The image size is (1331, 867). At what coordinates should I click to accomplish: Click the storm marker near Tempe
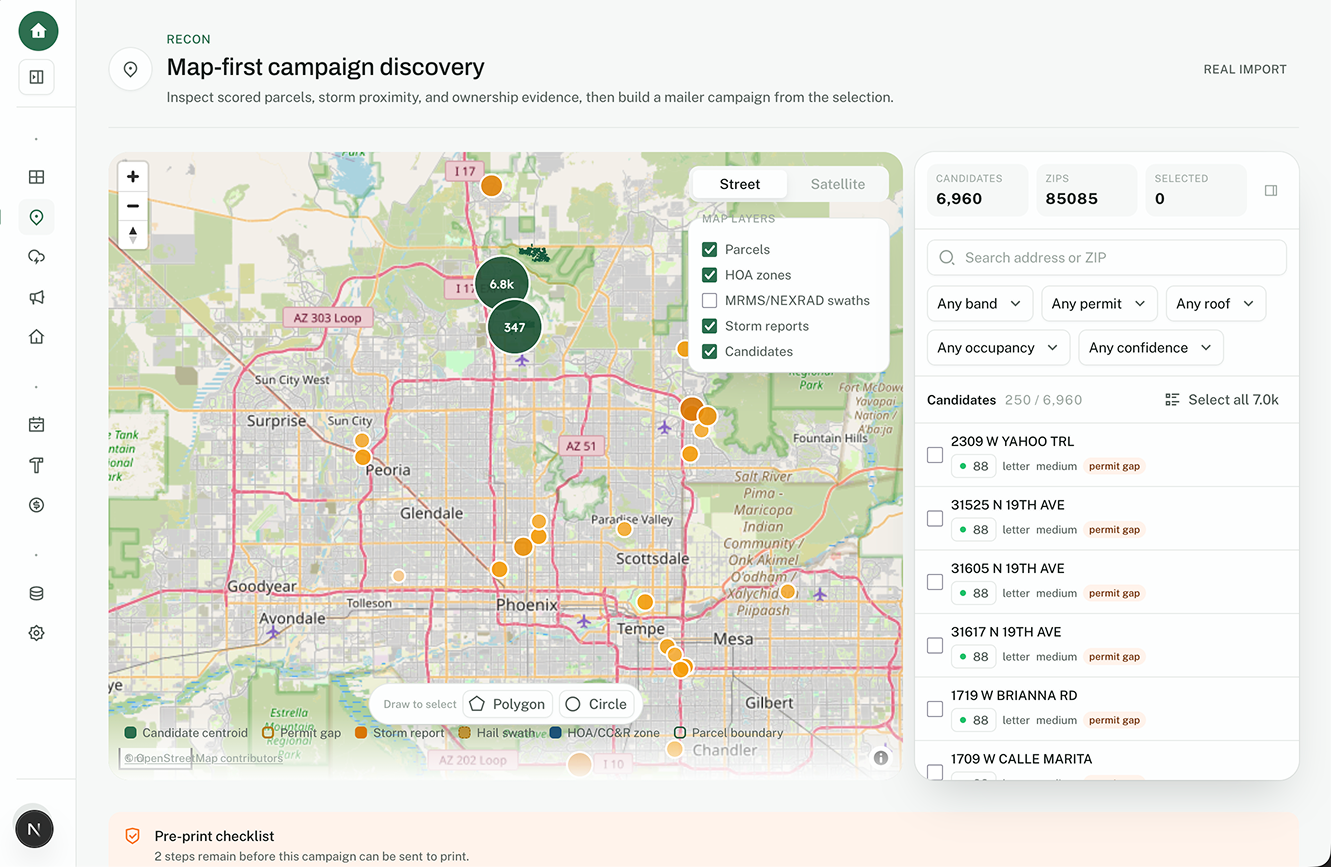tap(645, 602)
